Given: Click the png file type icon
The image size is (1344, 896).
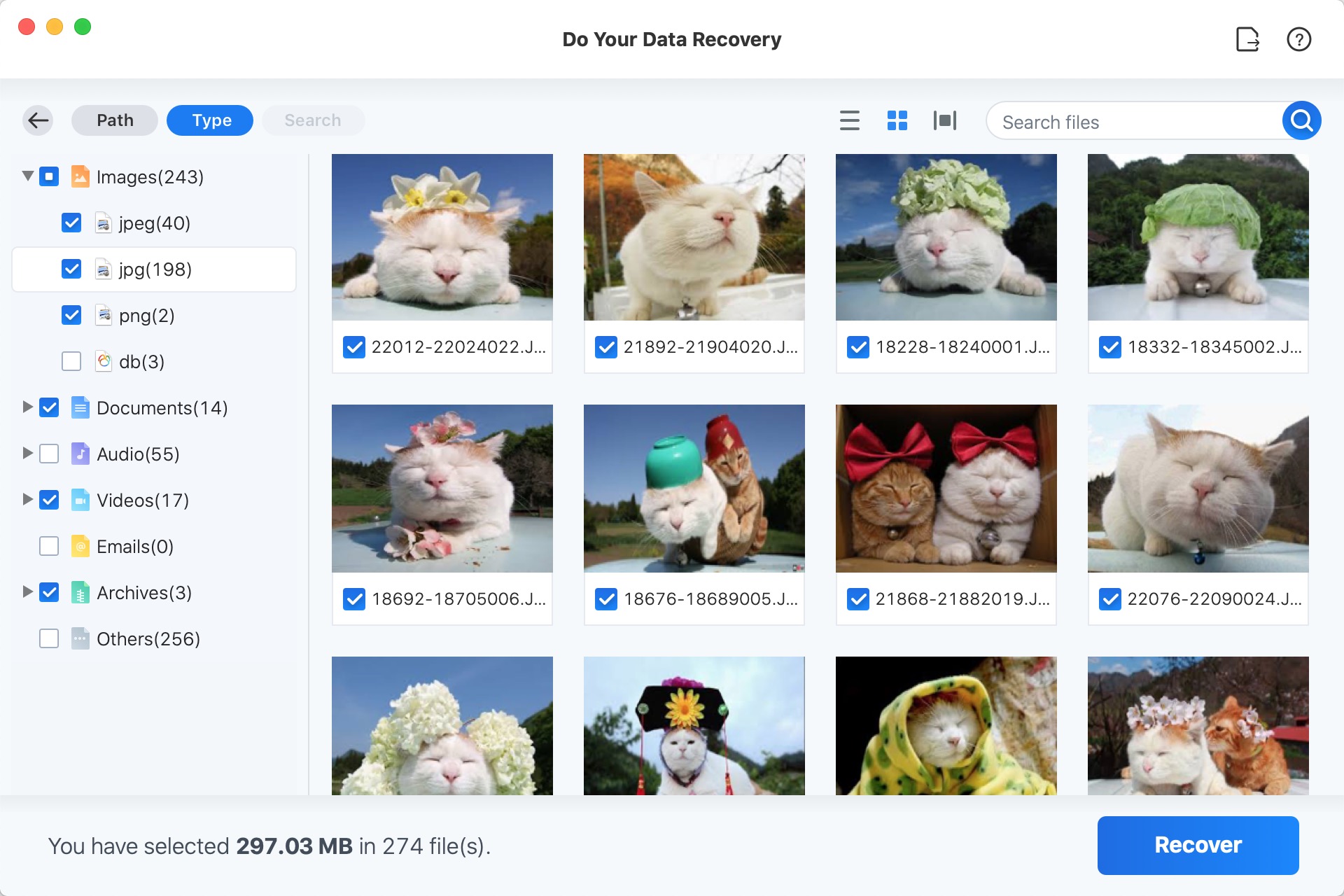Looking at the screenshot, I should pyautogui.click(x=103, y=315).
